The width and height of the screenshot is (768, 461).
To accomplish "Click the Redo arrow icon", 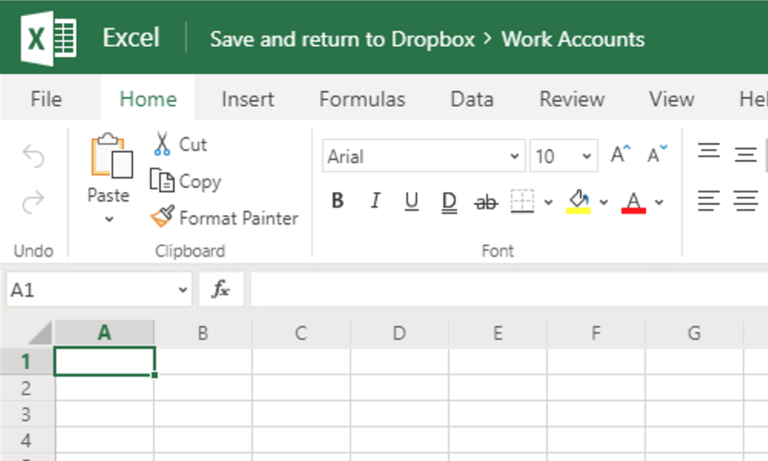I will [33, 202].
